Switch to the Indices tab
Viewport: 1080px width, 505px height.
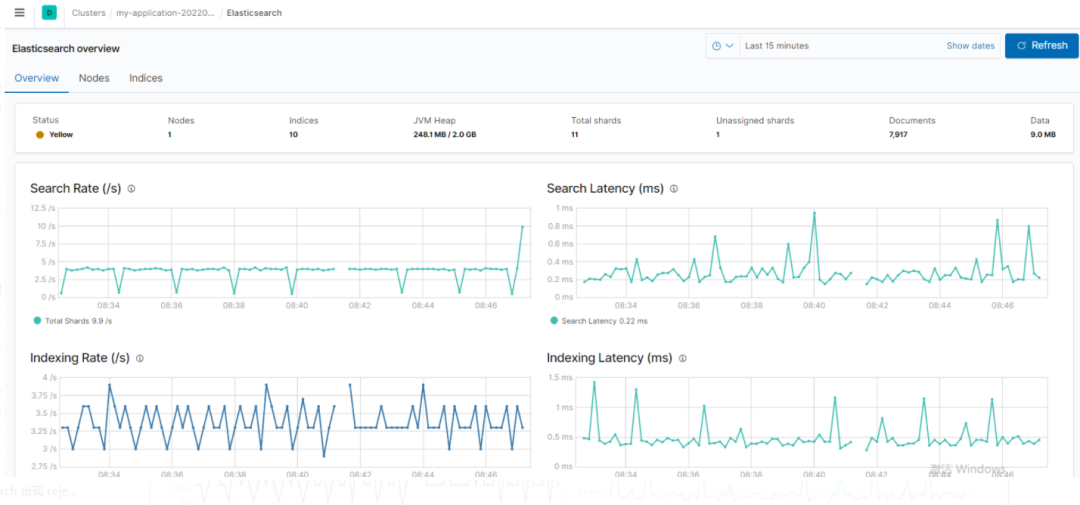tap(146, 78)
